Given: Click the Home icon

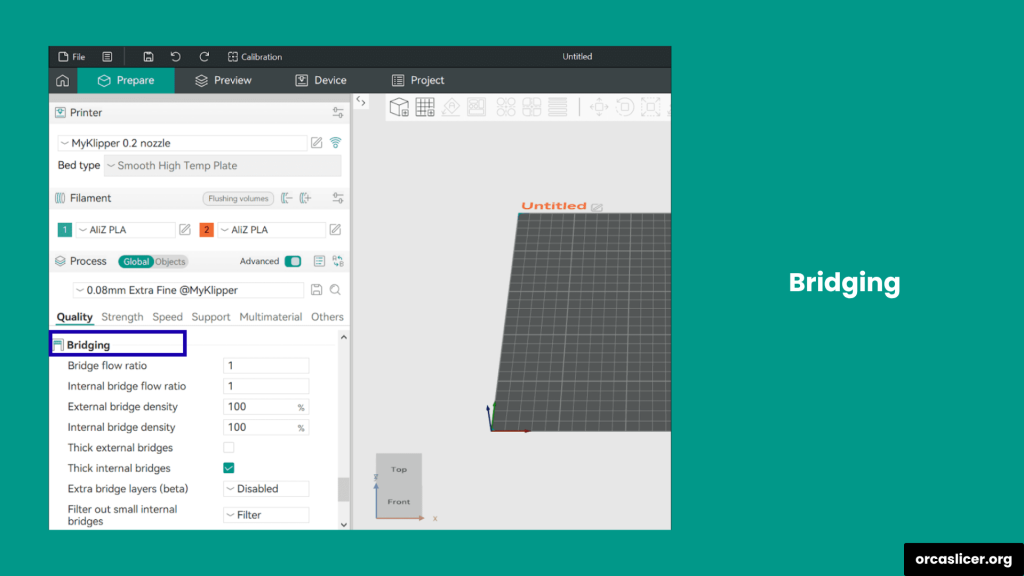Looking at the screenshot, I should [63, 81].
